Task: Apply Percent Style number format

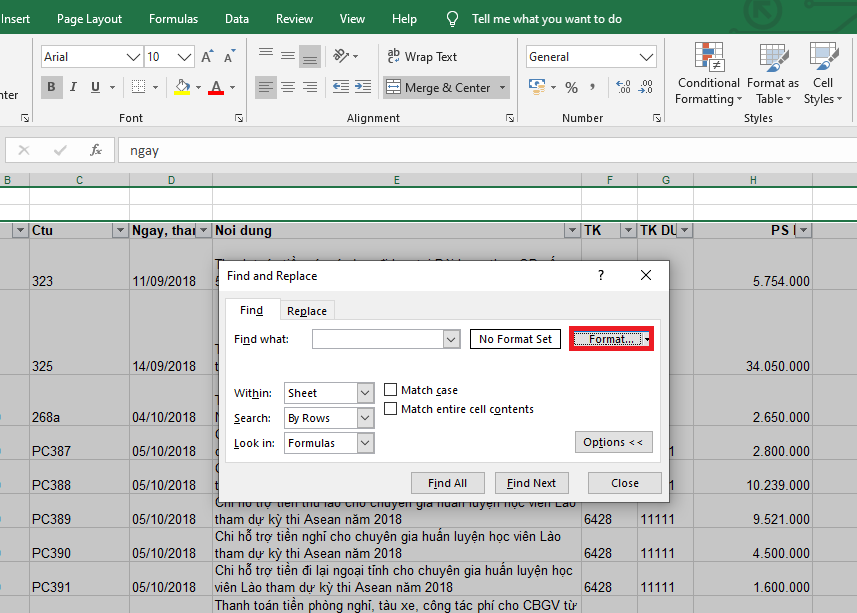Action: coord(571,88)
